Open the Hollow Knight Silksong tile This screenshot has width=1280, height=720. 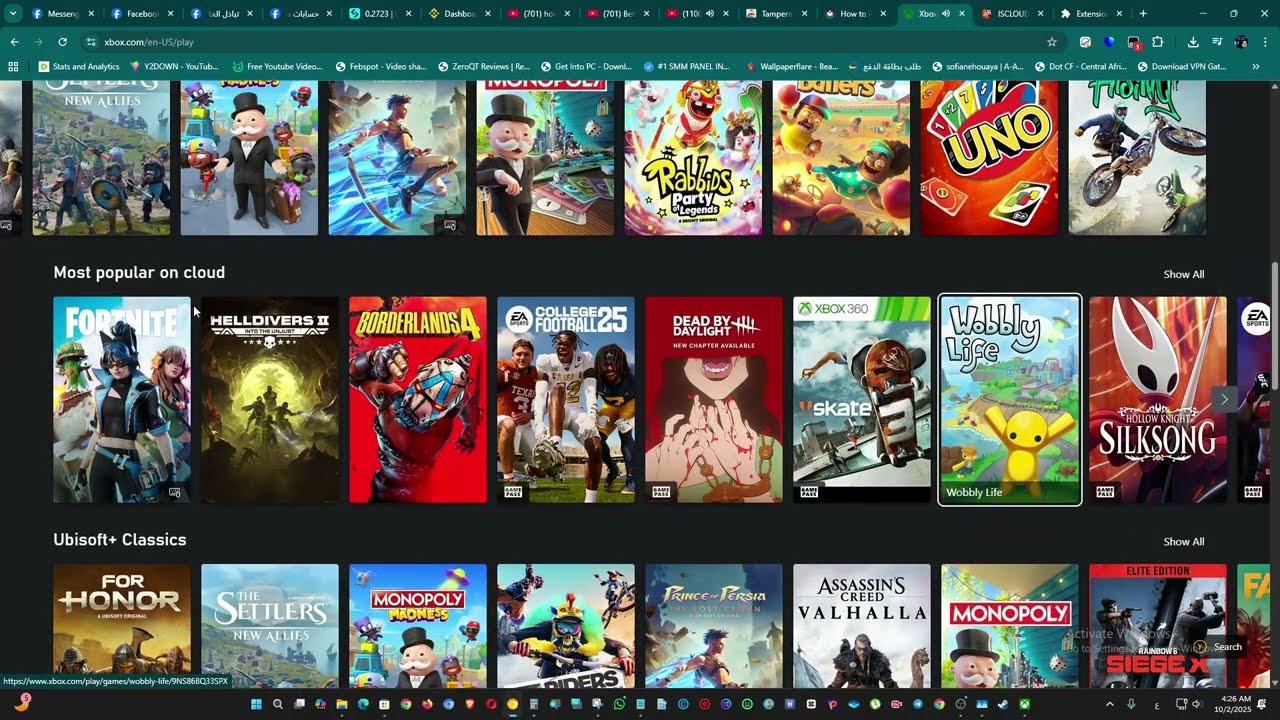click(1158, 399)
